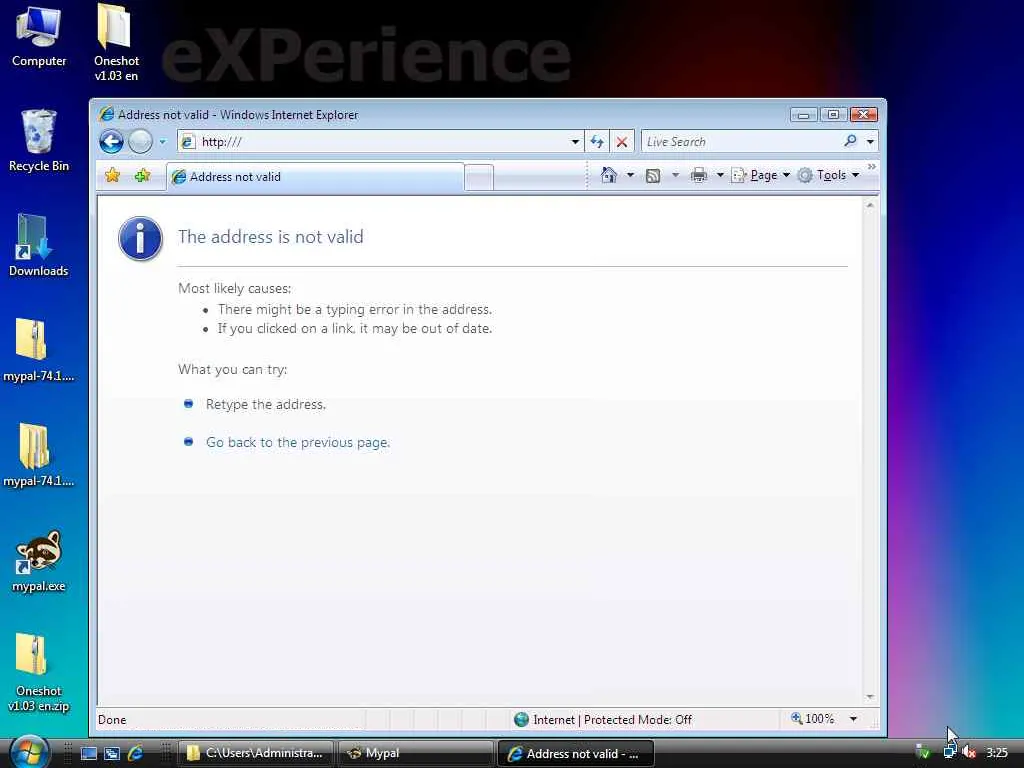Viewport: 1024px width, 768px height.
Task: Click Address not valid taskbar button
Action: pyautogui.click(x=576, y=753)
